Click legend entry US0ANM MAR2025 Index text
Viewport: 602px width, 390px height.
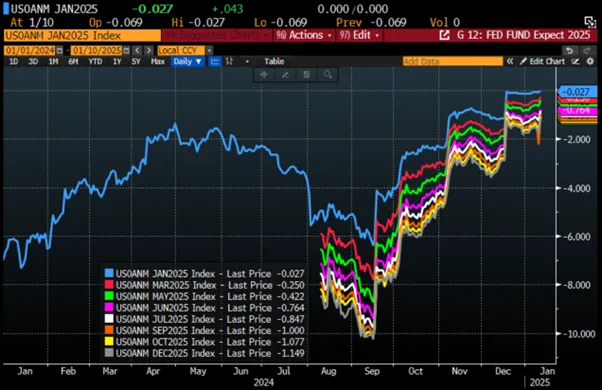point(166,285)
